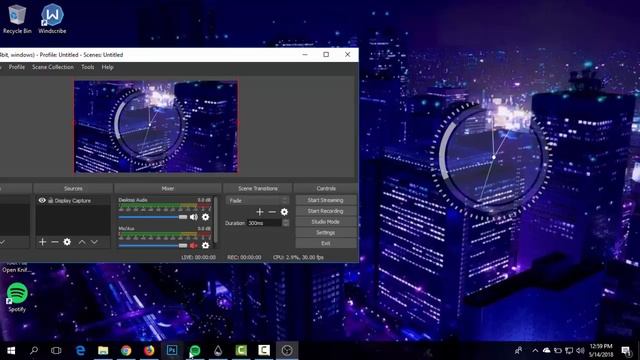Adjust the Mic/Aux volume slider
640x360 pixels.
[x=153, y=246]
